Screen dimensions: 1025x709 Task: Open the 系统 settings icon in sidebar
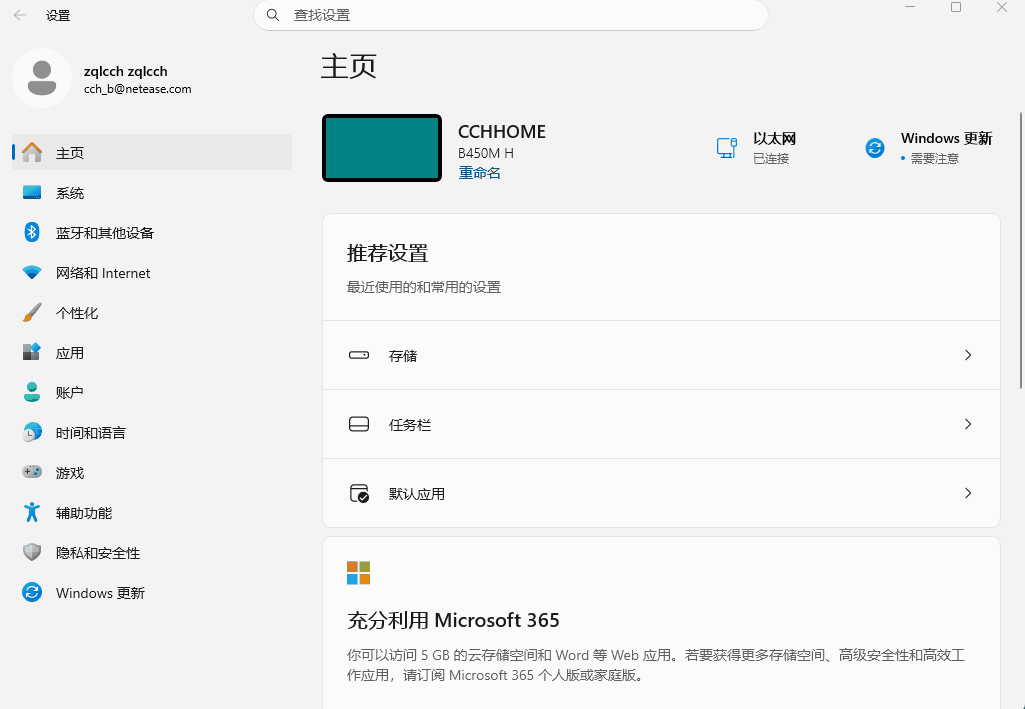point(31,193)
